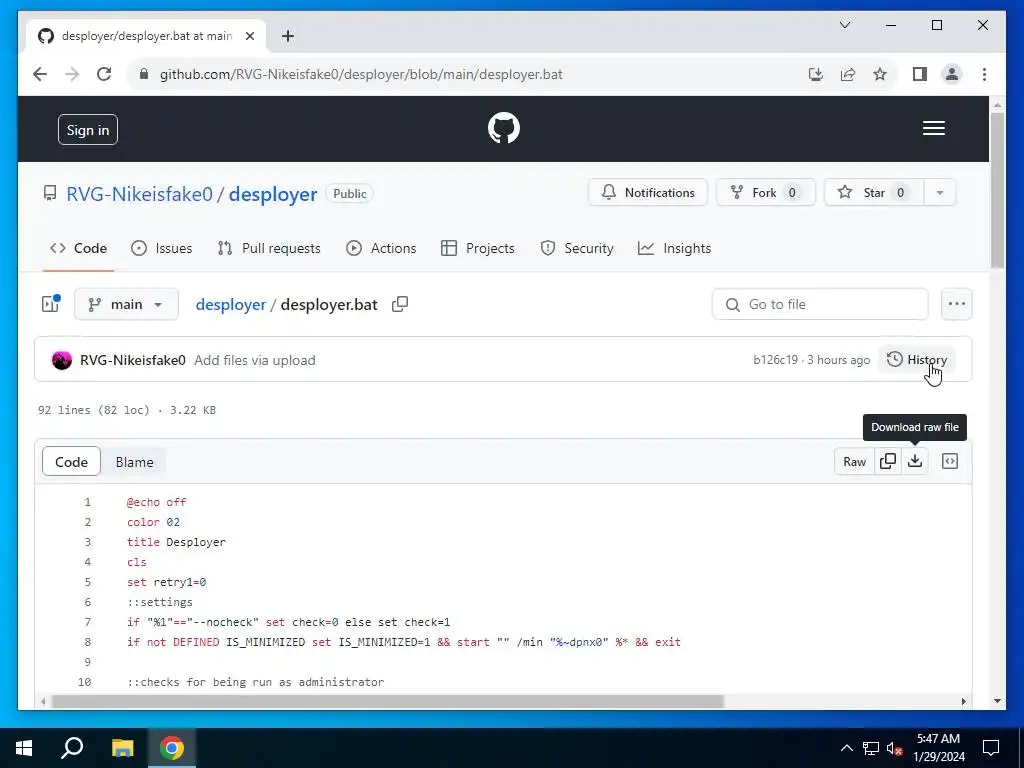Viewport: 1024px width, 768px height.
Task: Open the main branch selector dropdown
Action: [x=126, y=304]
